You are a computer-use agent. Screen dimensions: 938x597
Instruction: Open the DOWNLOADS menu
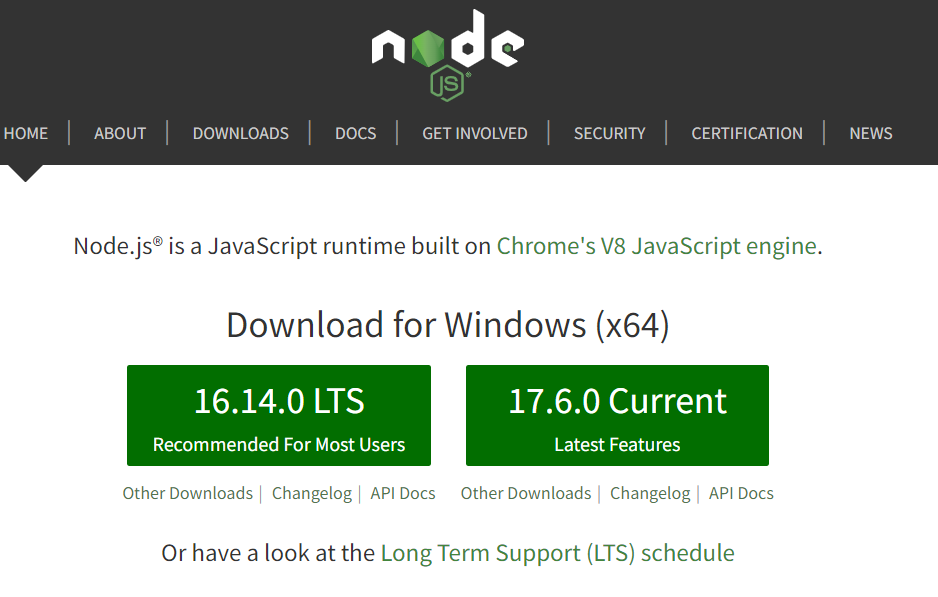(240, 133)
